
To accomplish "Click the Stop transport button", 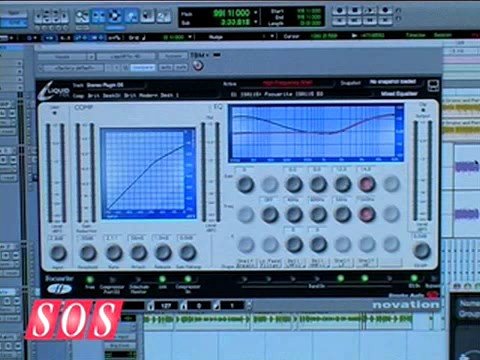I will pos(355,10).
